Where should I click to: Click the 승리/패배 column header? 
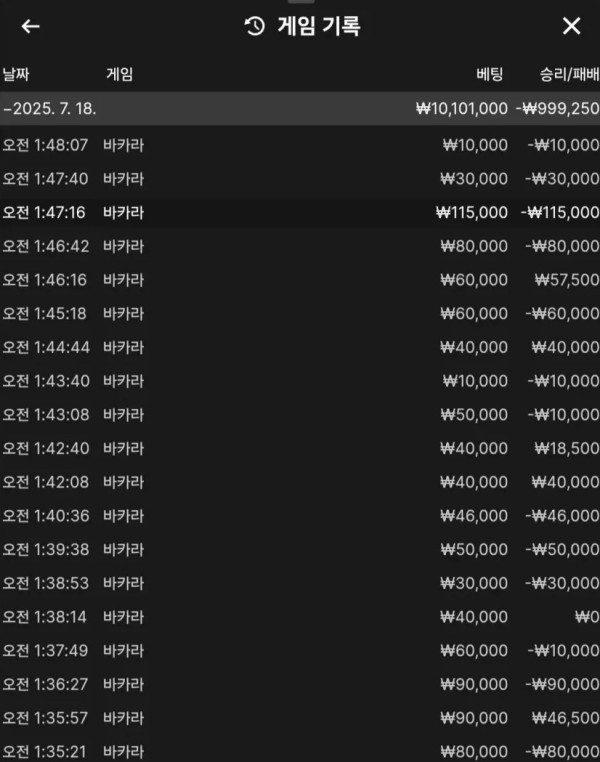[x=569, y=74]
